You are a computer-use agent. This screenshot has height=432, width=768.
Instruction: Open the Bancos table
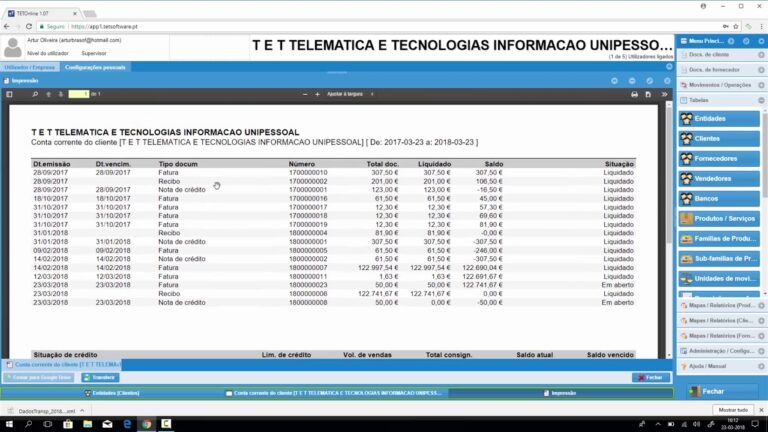pos(719,198)
